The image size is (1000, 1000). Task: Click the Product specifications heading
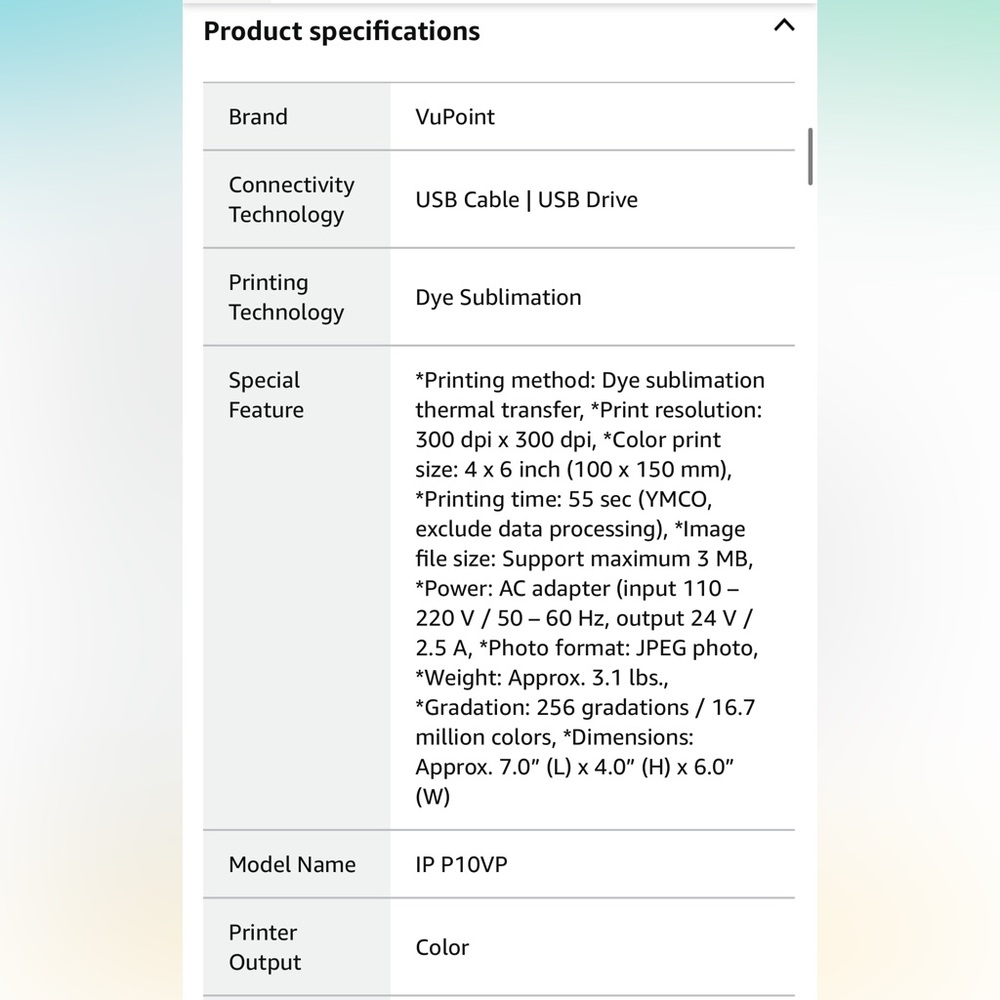tap(341, 31)
